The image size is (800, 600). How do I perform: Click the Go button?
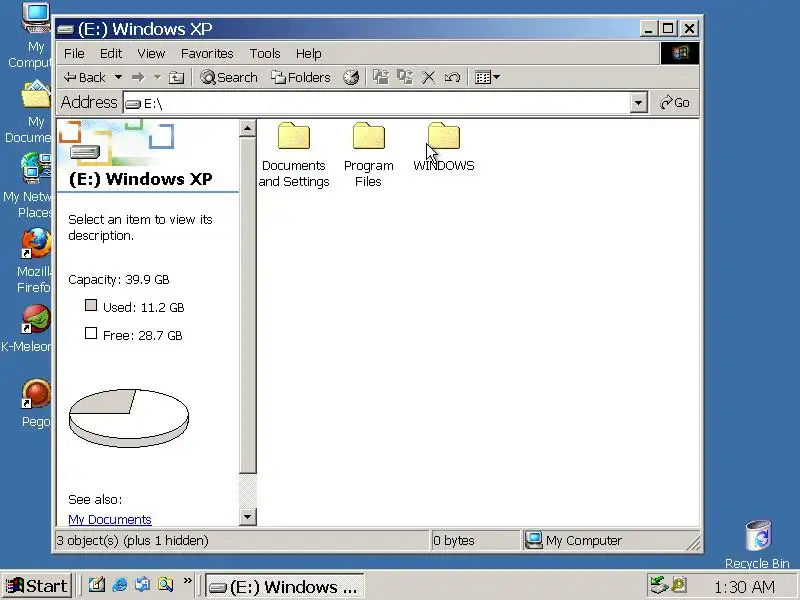[674, 103]
